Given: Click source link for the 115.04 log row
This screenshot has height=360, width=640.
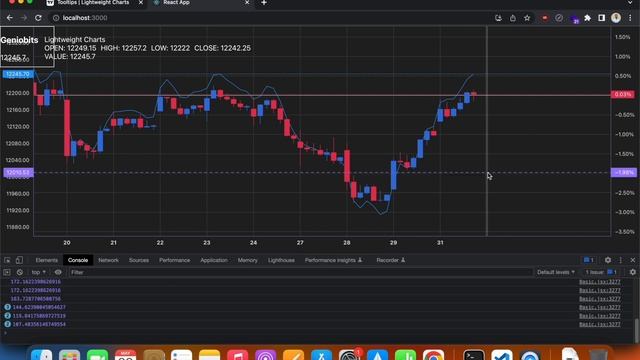Looking at the screenshot, I should (600, 316).
